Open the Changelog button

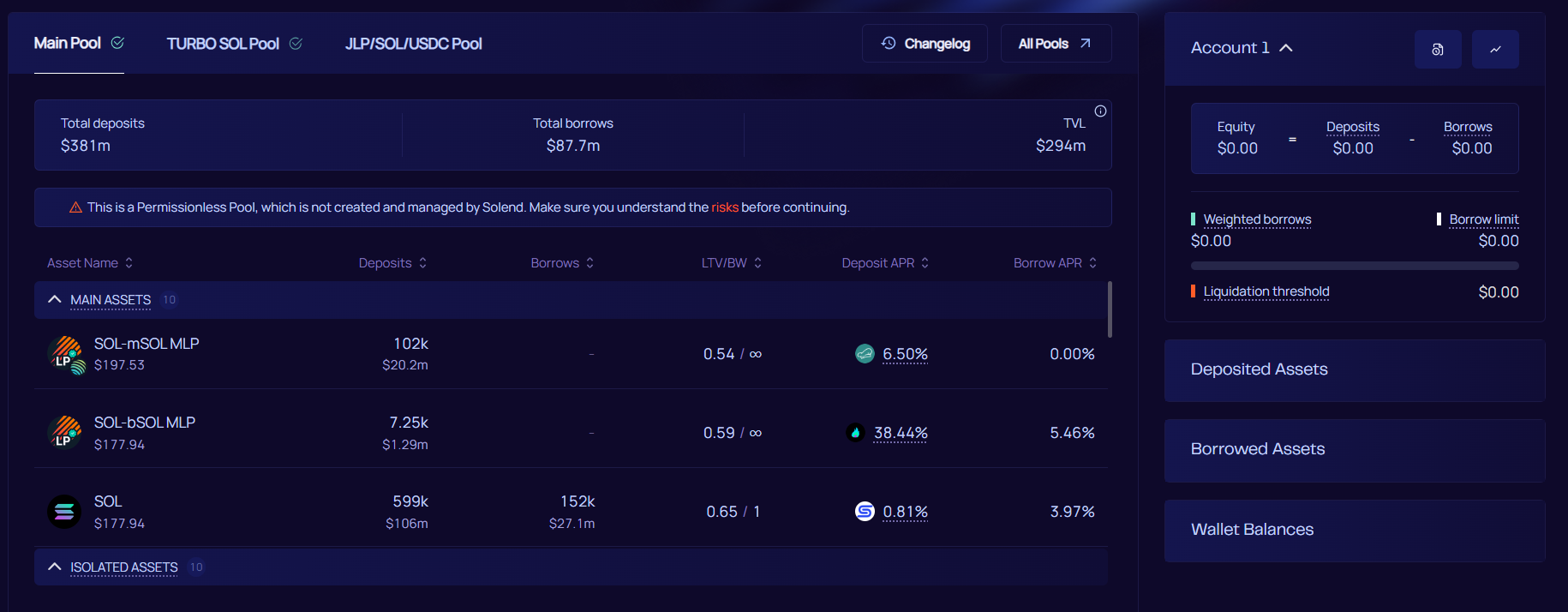click(x=925, y=44)
